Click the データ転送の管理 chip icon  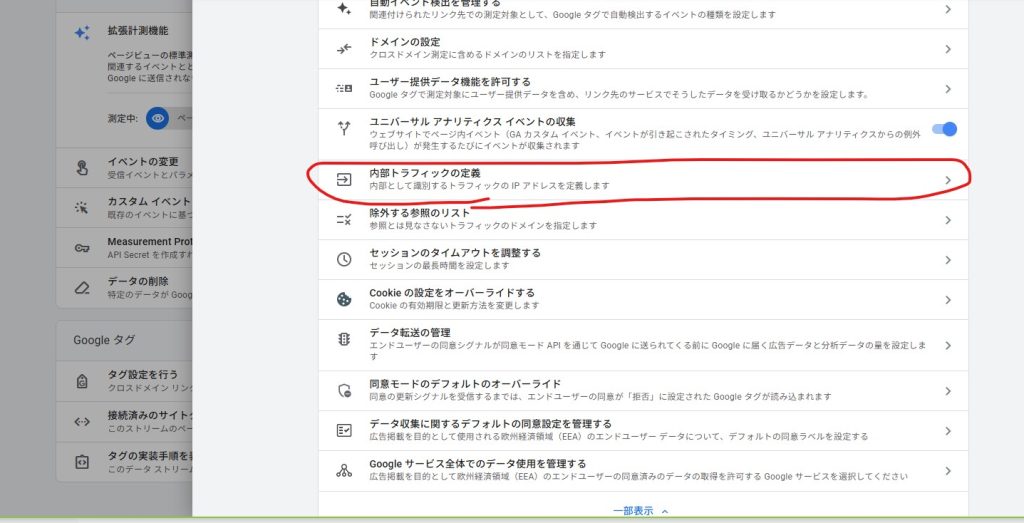pyautogui.click(x=344, y=339)
